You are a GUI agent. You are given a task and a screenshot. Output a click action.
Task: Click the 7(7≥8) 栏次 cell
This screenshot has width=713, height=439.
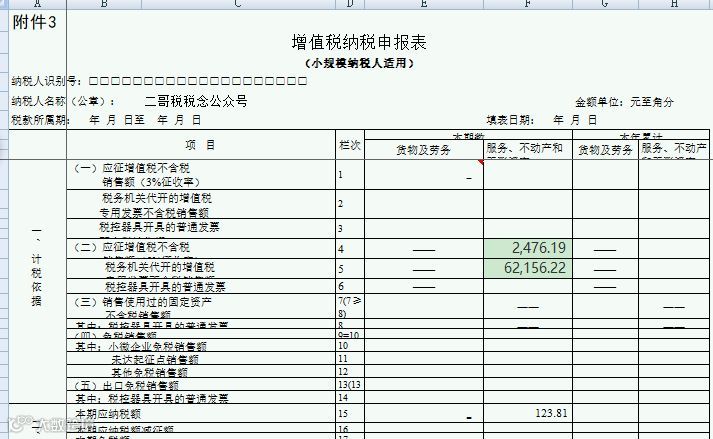pyautogui.click(x=350, y=306)
